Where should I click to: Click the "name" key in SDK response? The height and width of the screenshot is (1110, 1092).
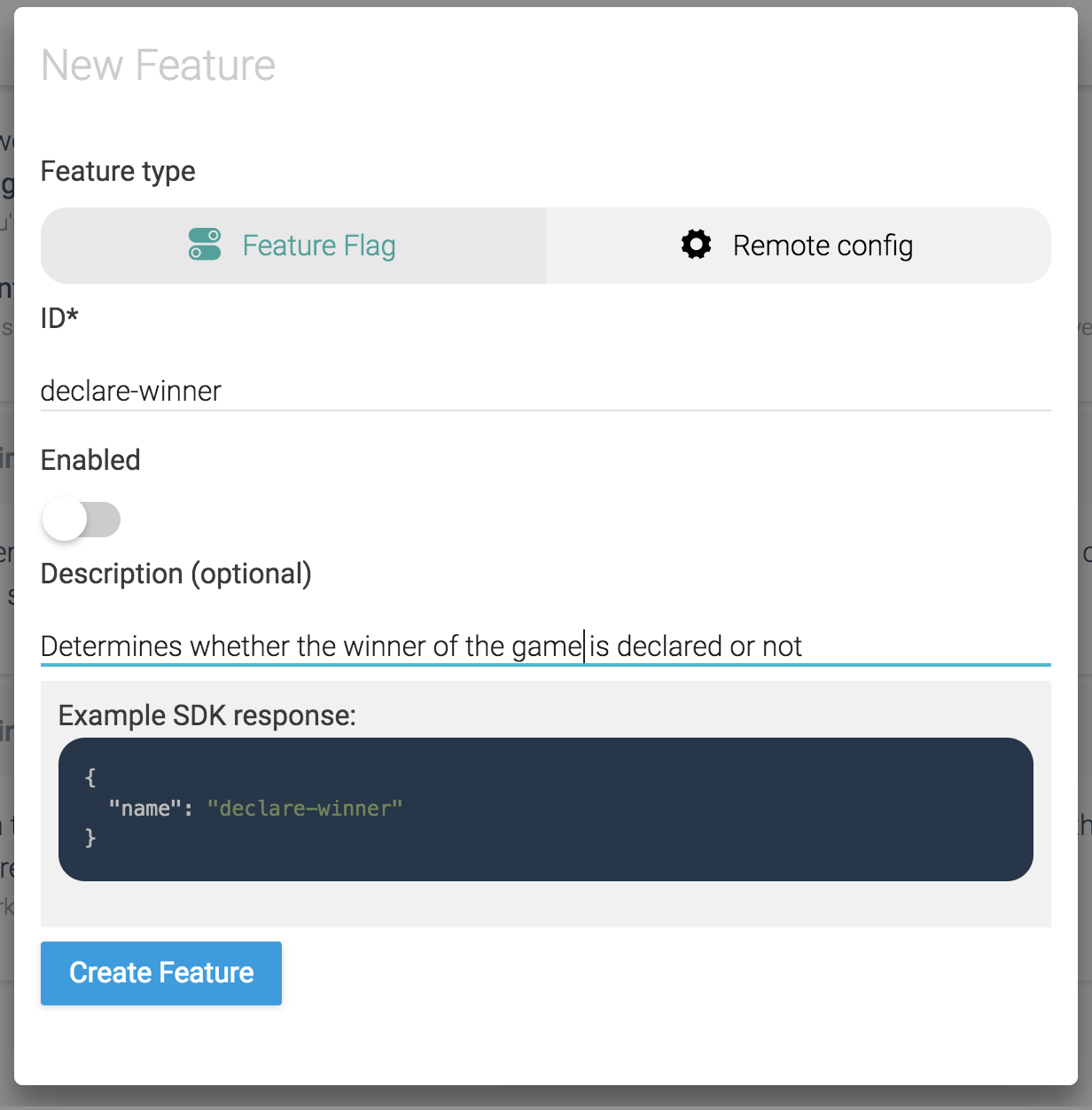[x=144, y=809]
